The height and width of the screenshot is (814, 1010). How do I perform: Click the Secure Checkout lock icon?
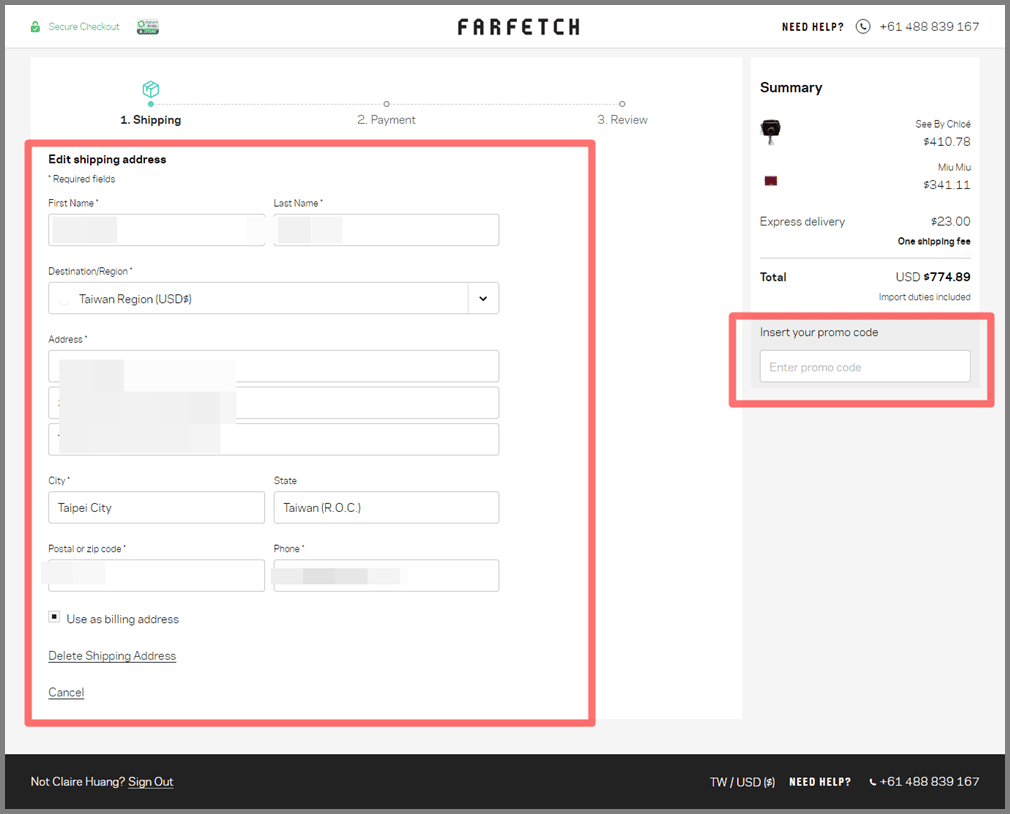(x=36, y=27)
